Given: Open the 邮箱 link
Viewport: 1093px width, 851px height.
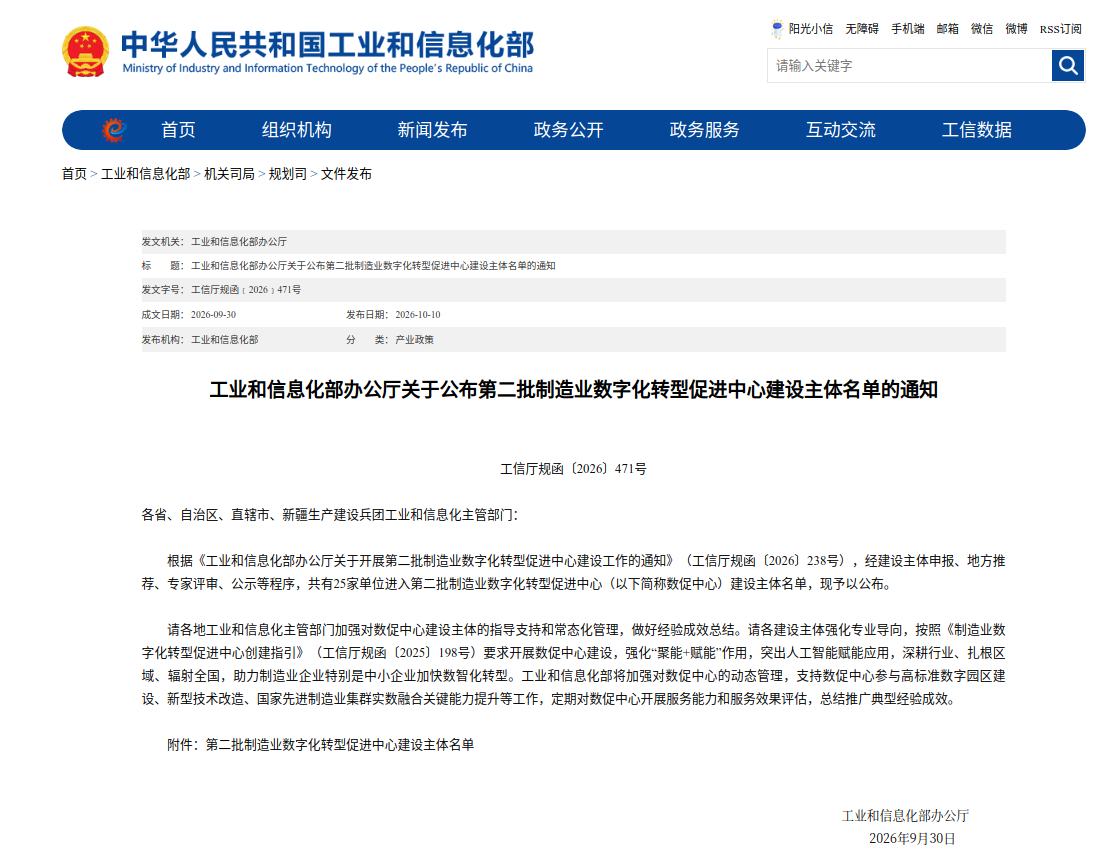Looking at the screenshot, I should [947, 29].
